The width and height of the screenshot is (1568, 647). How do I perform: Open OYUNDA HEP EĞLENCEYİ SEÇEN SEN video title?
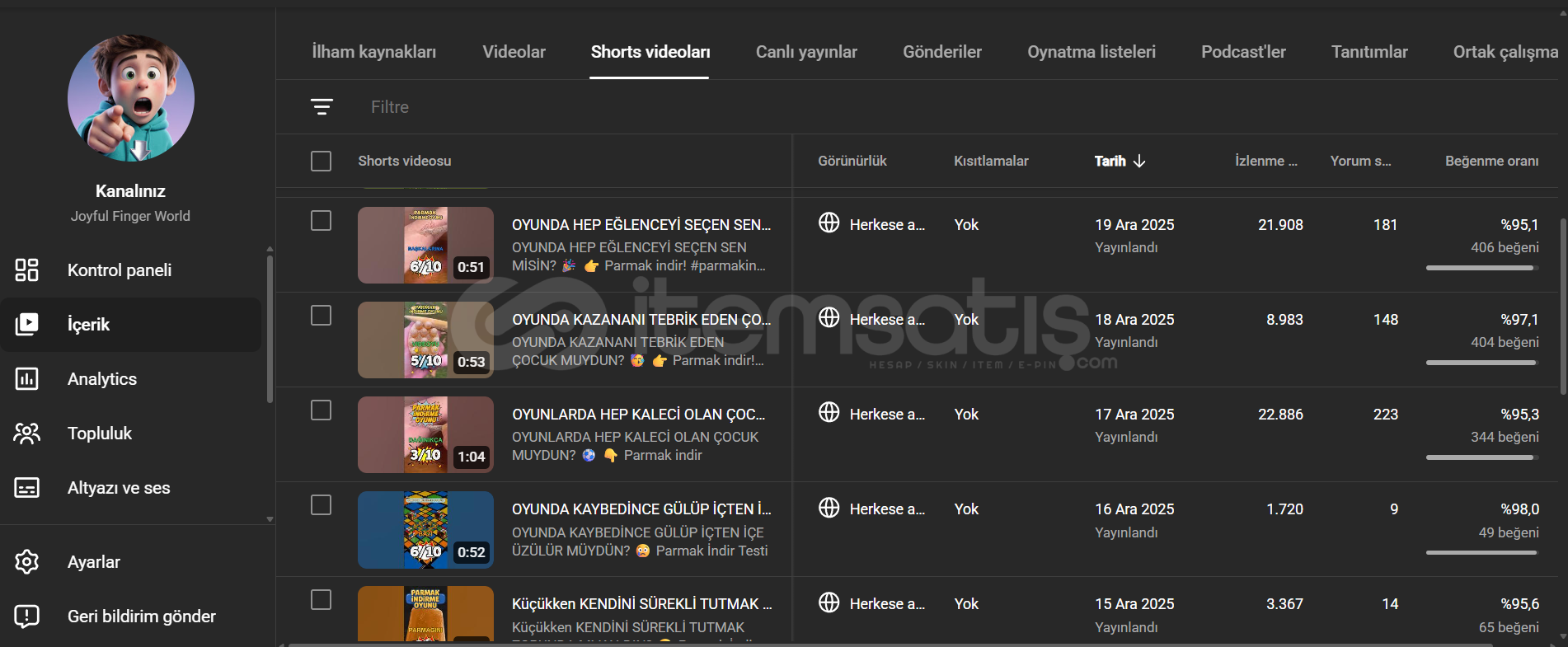[641, 224]
